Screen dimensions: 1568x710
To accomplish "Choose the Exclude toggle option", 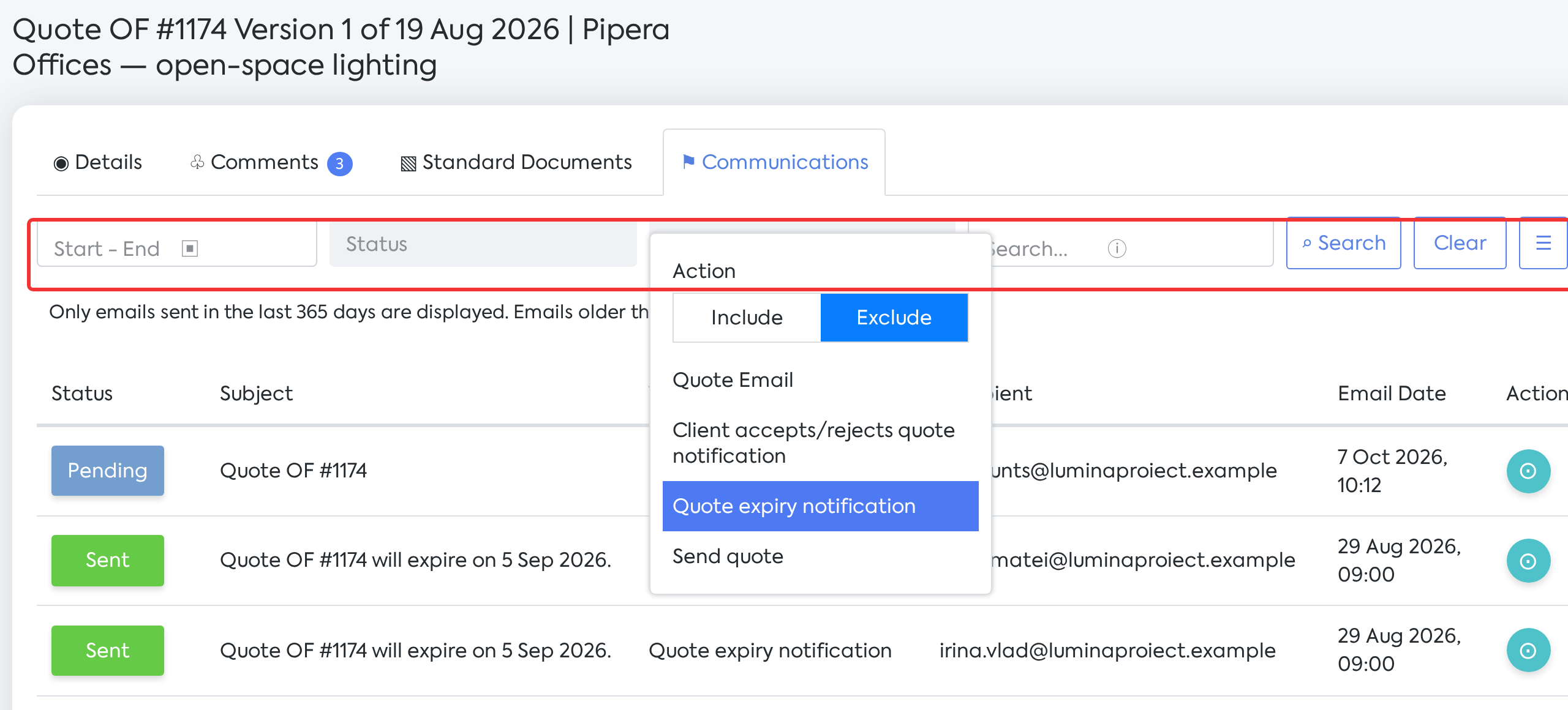I will [x=894, y=317].
